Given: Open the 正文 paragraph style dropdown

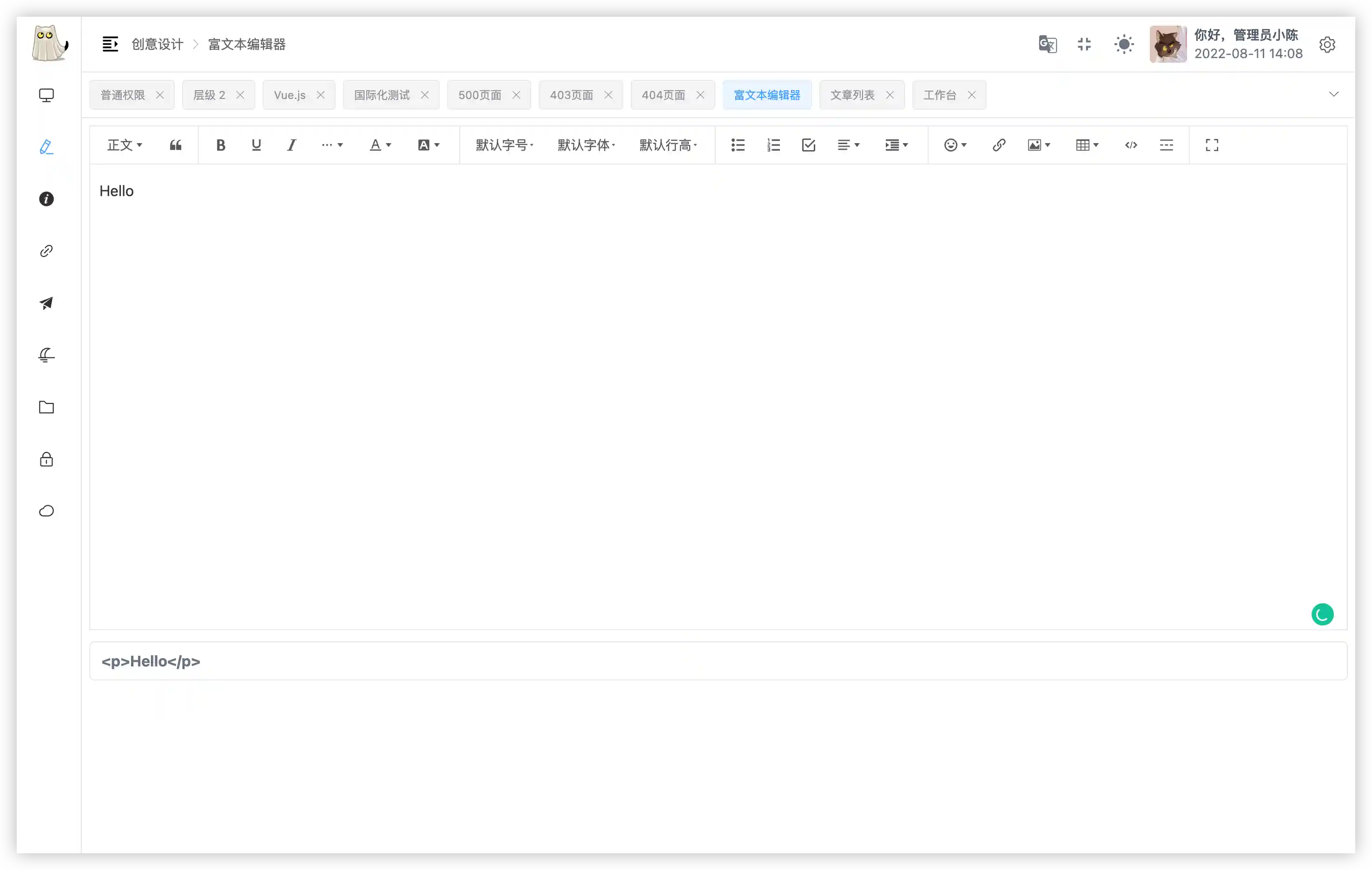Looking at the screenshot, I should coord(124,145).
